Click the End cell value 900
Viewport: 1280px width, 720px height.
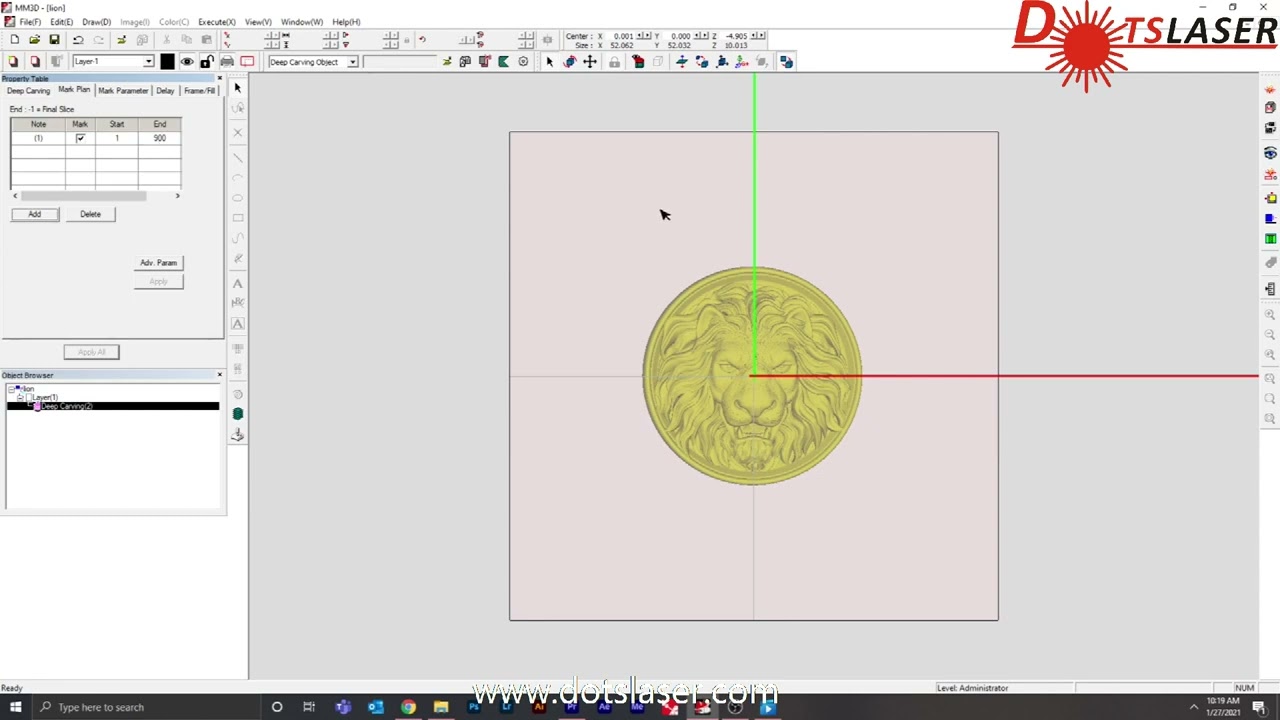pyautogui.click(x=160, y=138)
